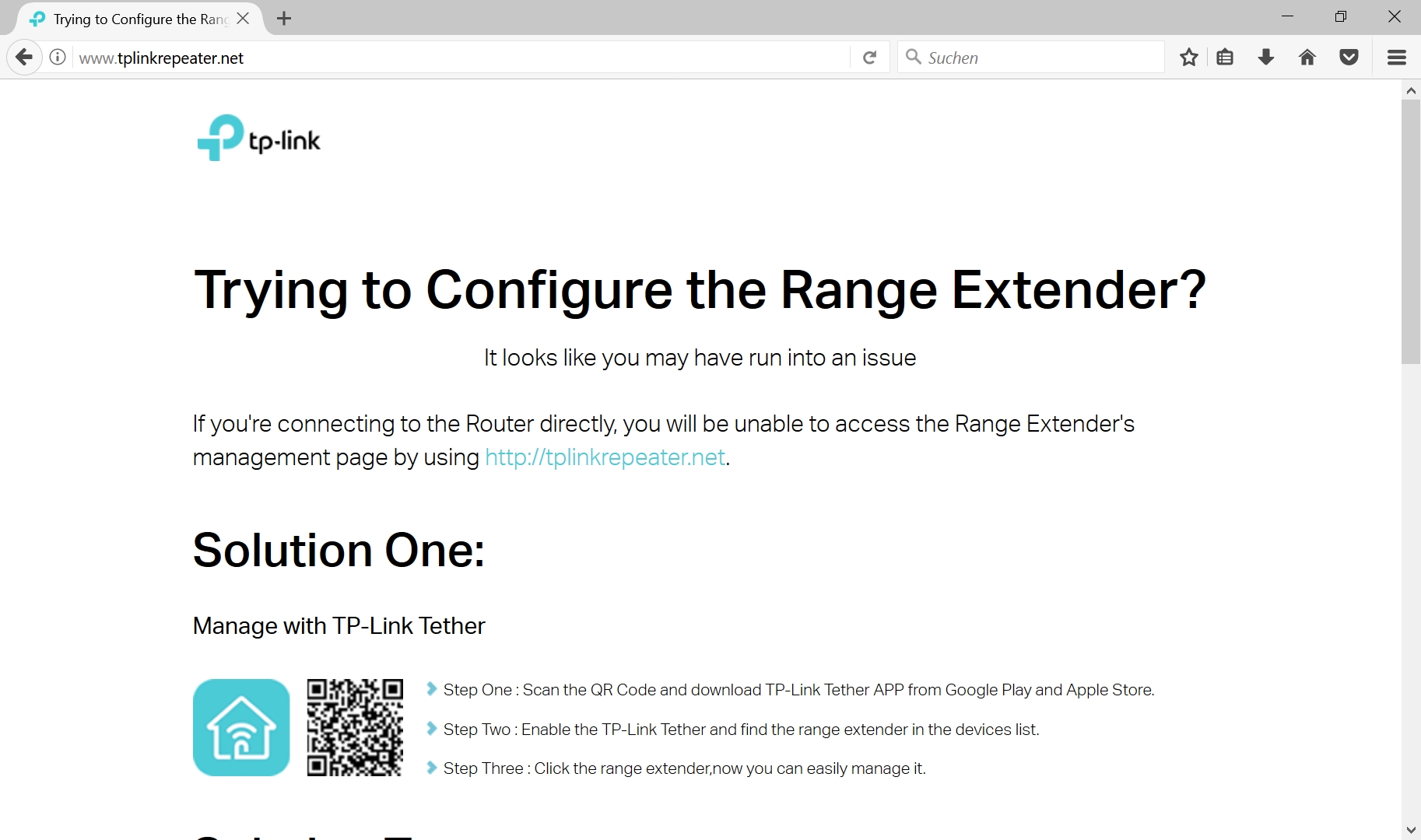Click the Step Three bullet arrow

[x=431, y=768]
